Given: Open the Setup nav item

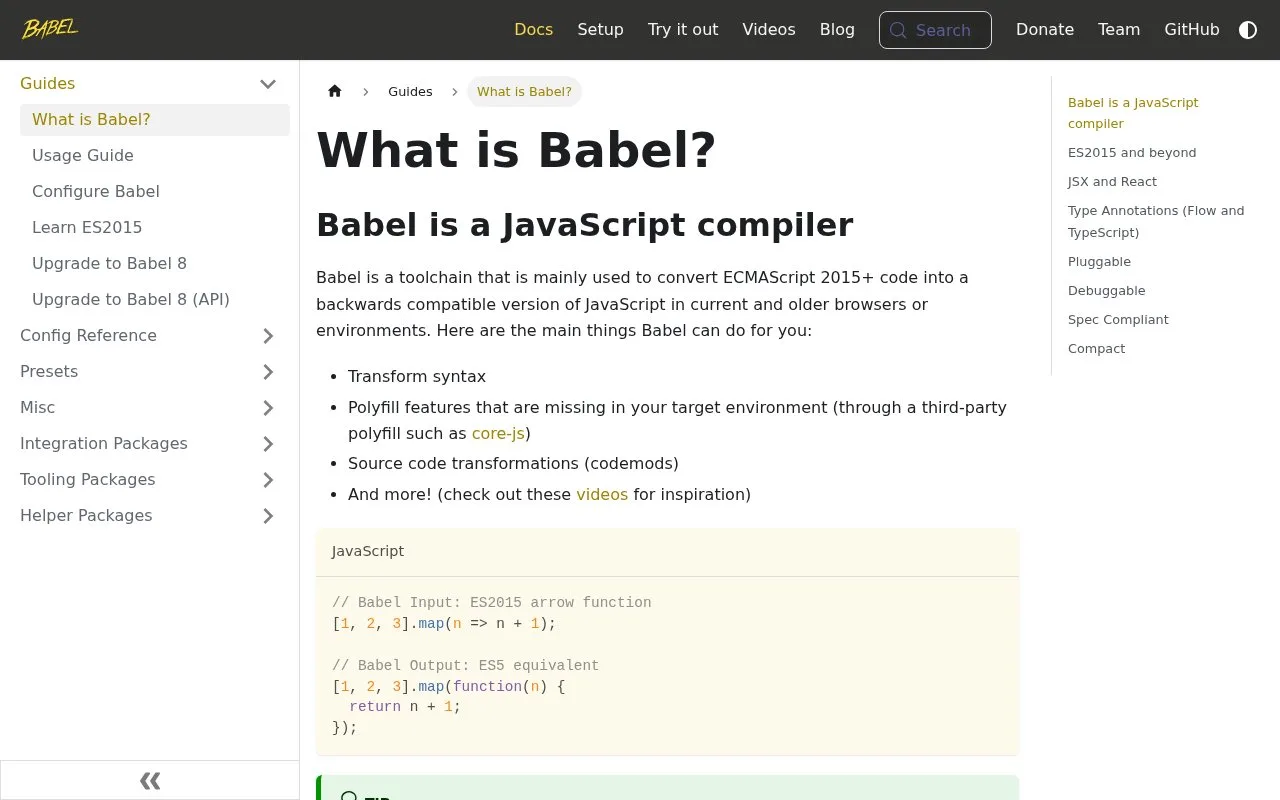Looking at the screenshot, I should [600, 30].
